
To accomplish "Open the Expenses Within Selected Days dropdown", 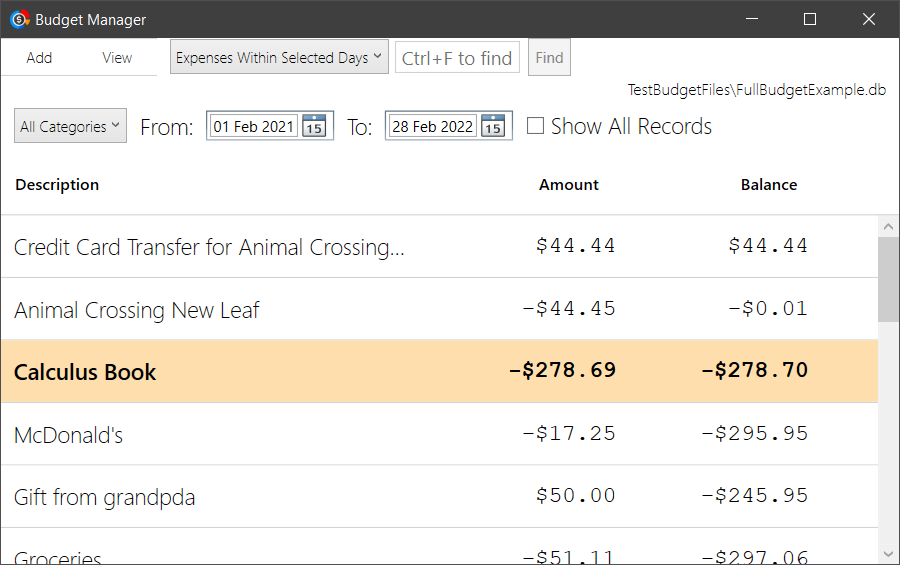I will tap(279, 57).
